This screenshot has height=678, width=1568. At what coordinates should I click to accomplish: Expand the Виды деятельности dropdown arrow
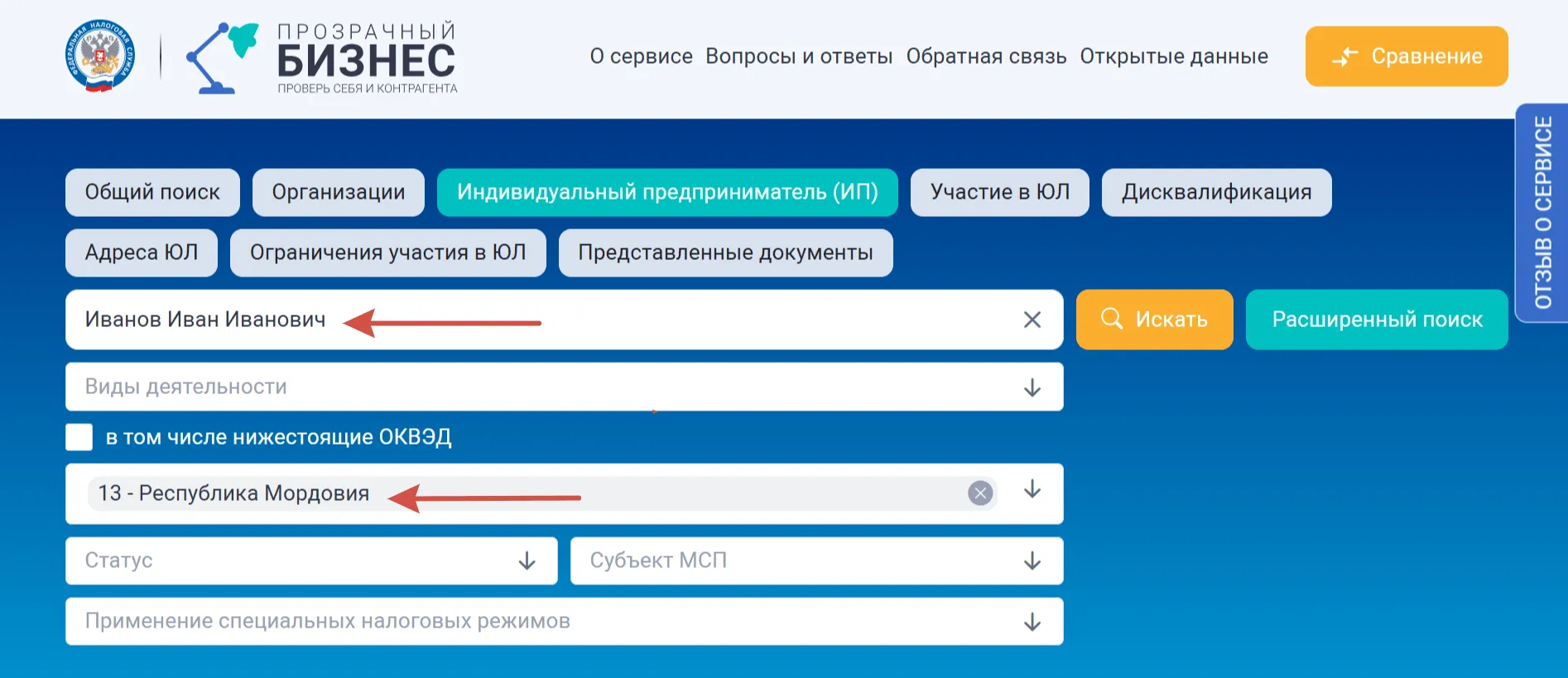coord(1032,387)
